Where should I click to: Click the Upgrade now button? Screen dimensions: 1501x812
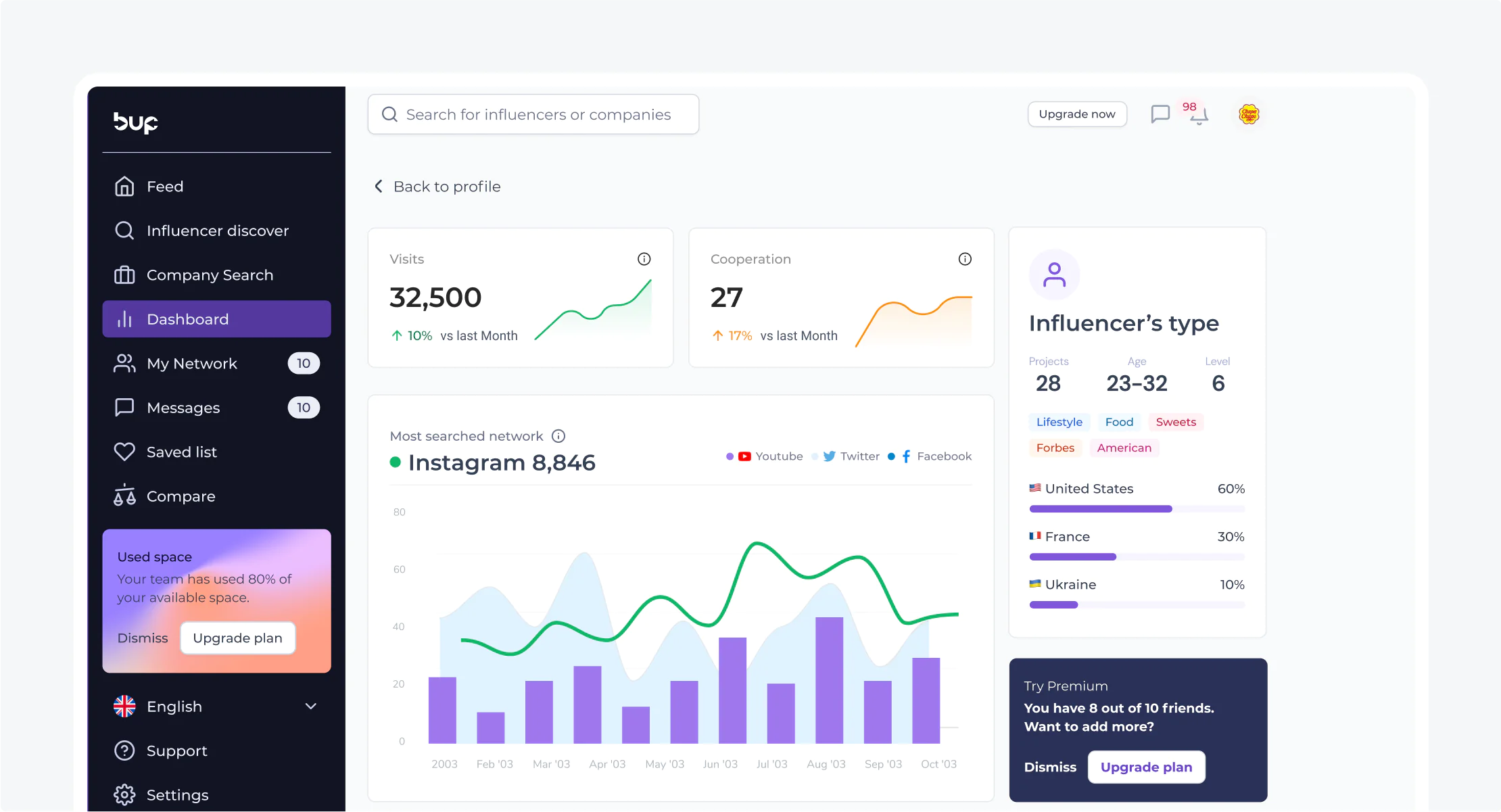[x=1077, y=114]
